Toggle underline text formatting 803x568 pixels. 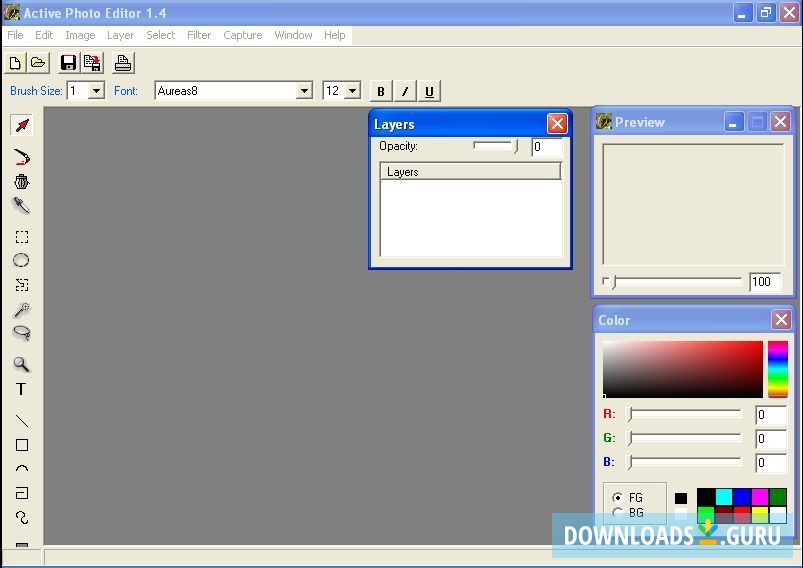[429, 91]
